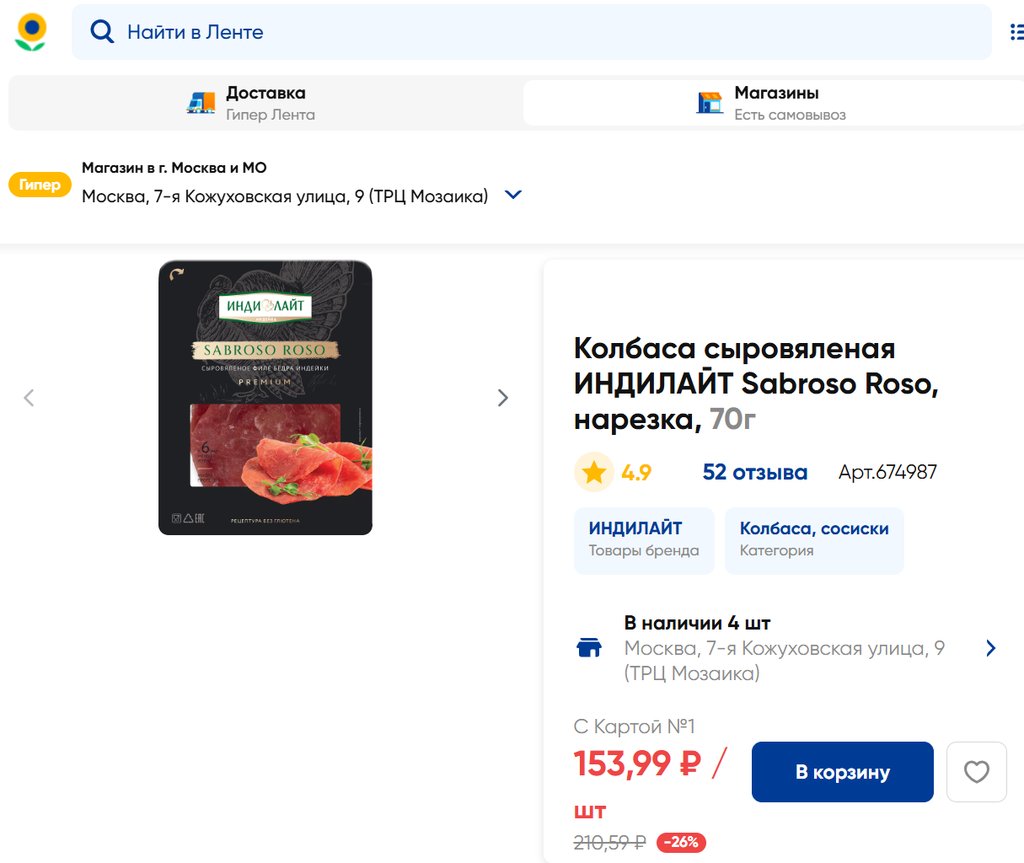
Task: Click the Sabroso Roso product photo
Action: (x=265, y=398)
